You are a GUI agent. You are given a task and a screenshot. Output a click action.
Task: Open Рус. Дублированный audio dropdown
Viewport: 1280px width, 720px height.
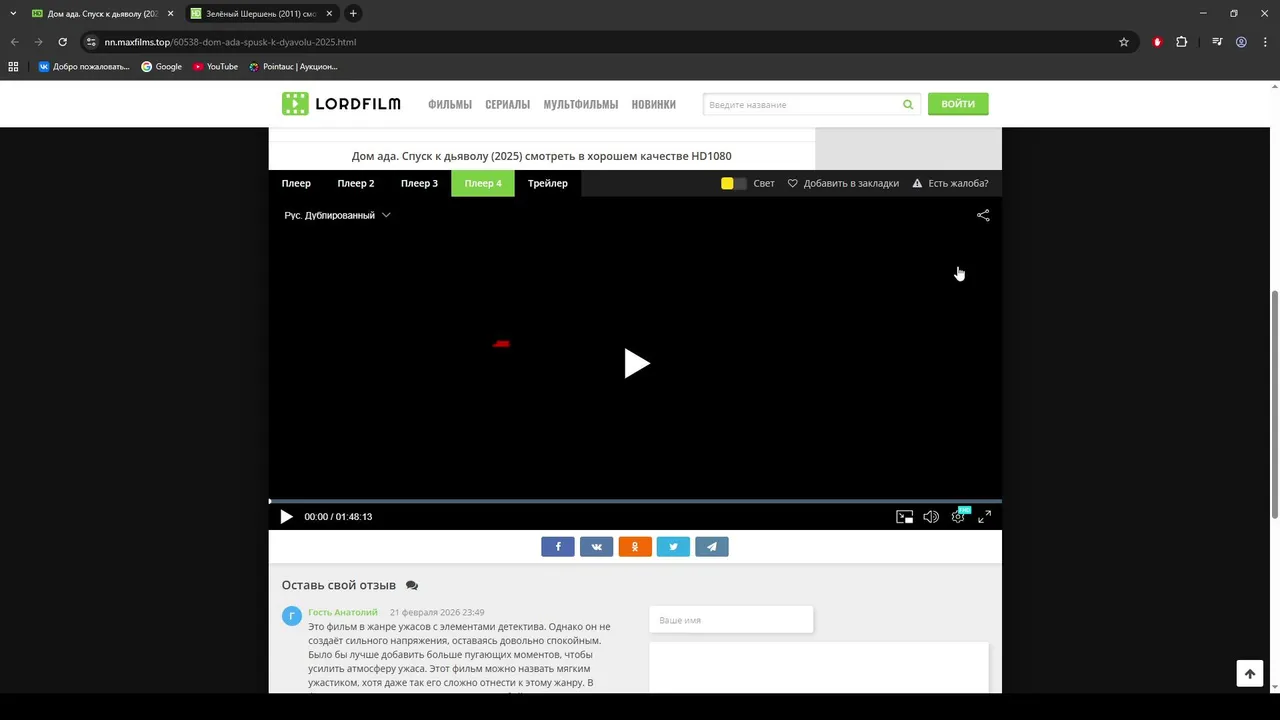click(337, 215)
